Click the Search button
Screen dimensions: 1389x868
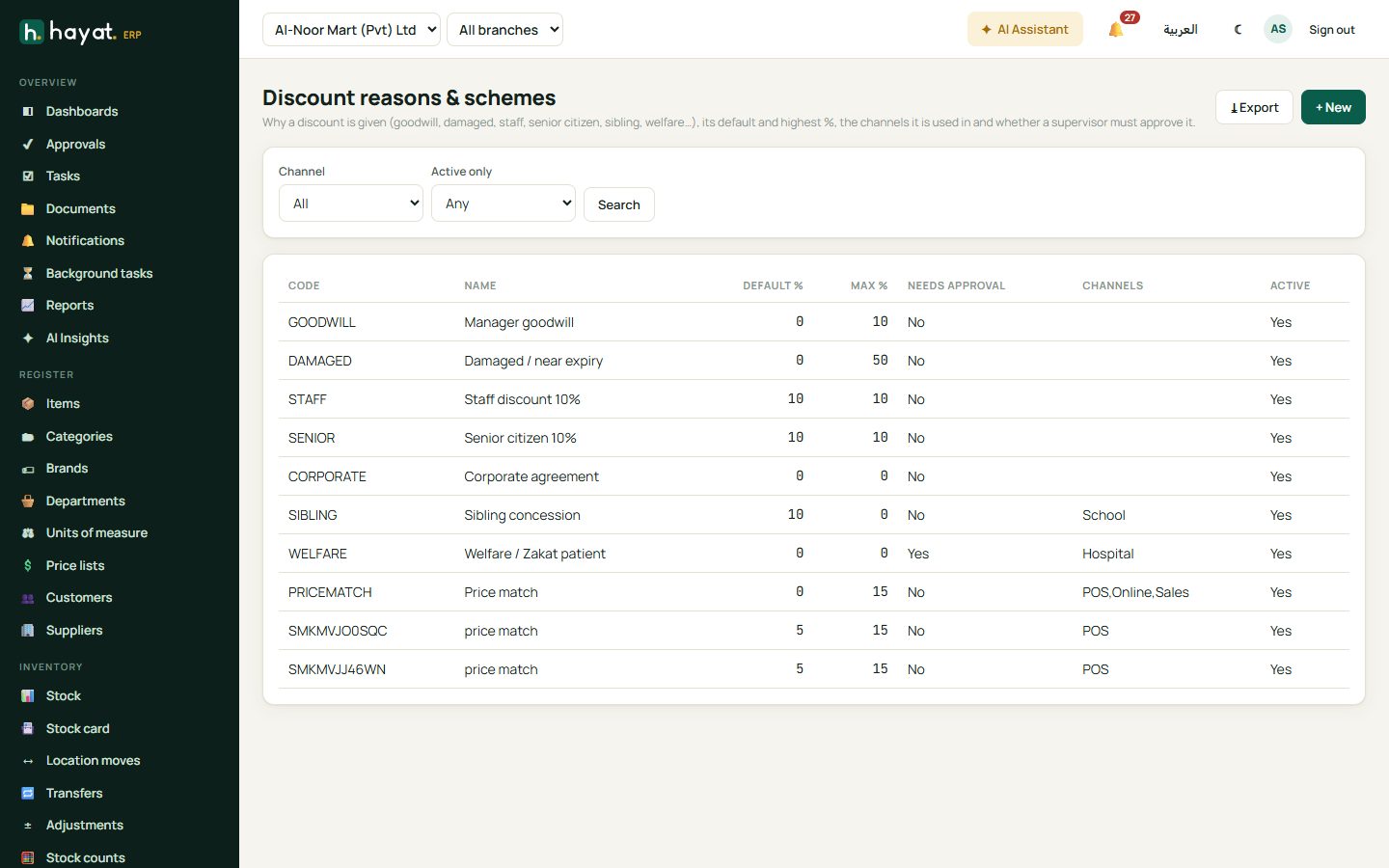point(619,204)
